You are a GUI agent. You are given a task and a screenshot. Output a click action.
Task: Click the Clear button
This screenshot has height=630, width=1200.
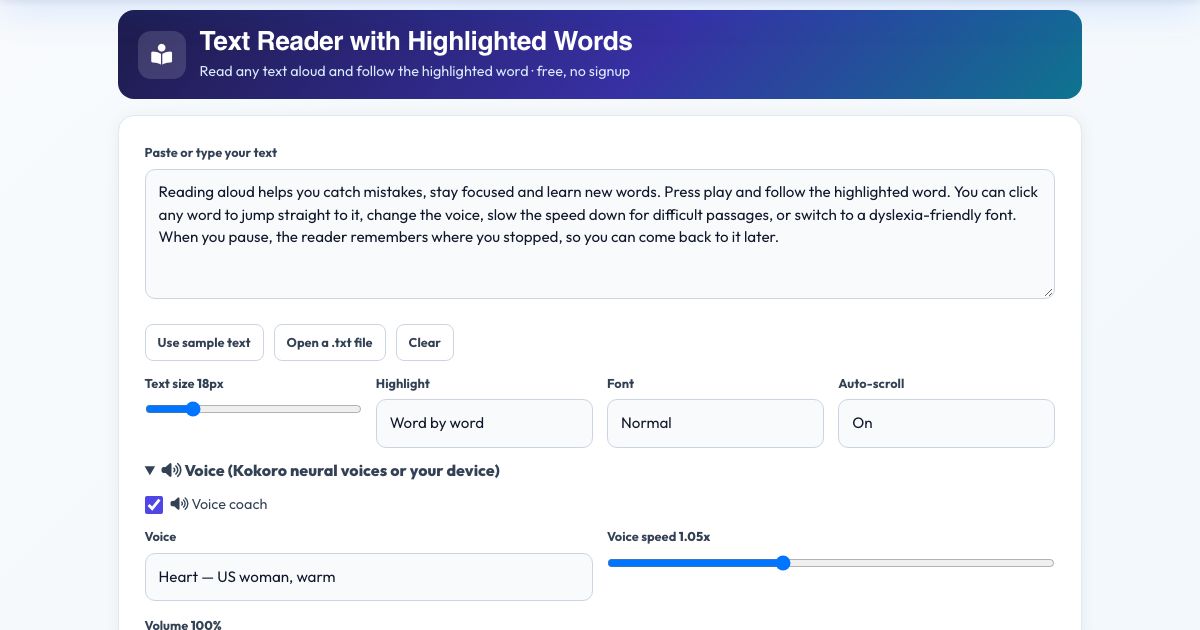[x=425, y=342]
